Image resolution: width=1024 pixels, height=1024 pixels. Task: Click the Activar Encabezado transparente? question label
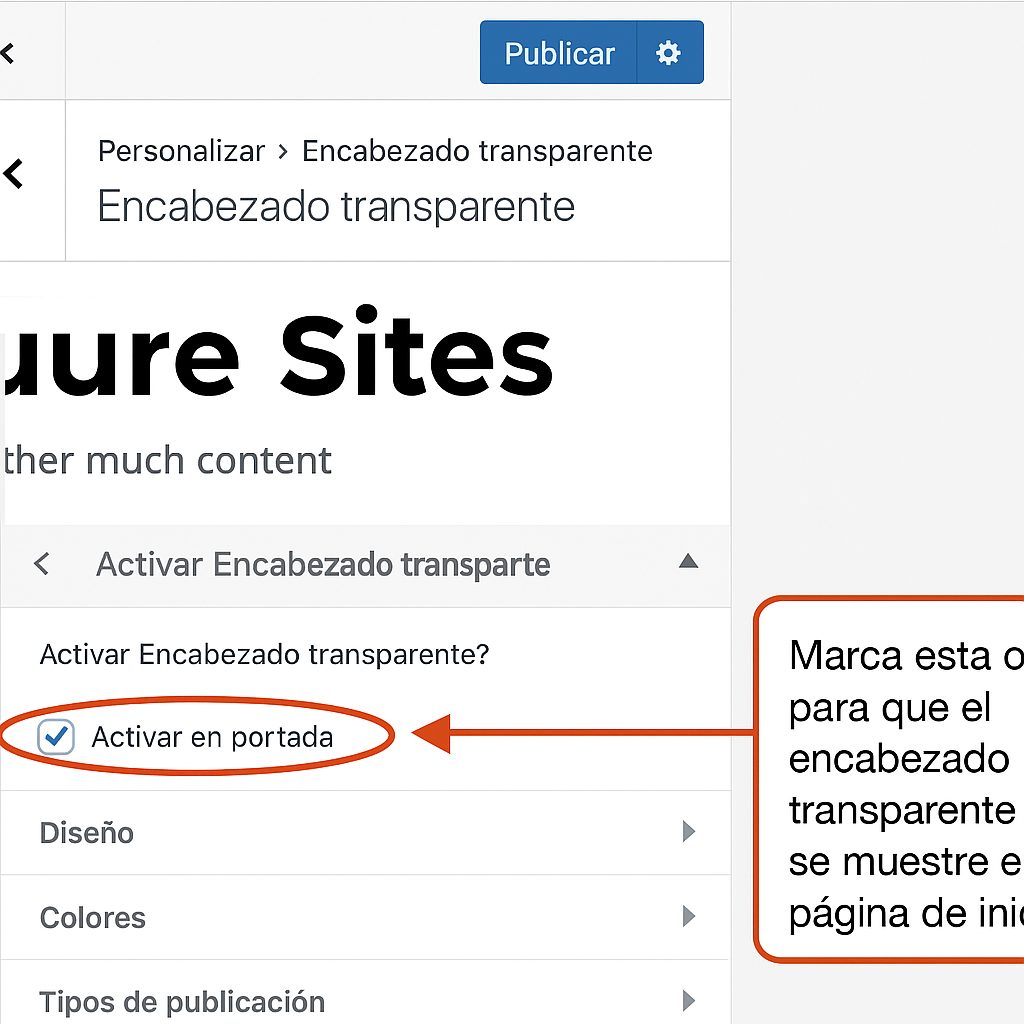[264, 654]
